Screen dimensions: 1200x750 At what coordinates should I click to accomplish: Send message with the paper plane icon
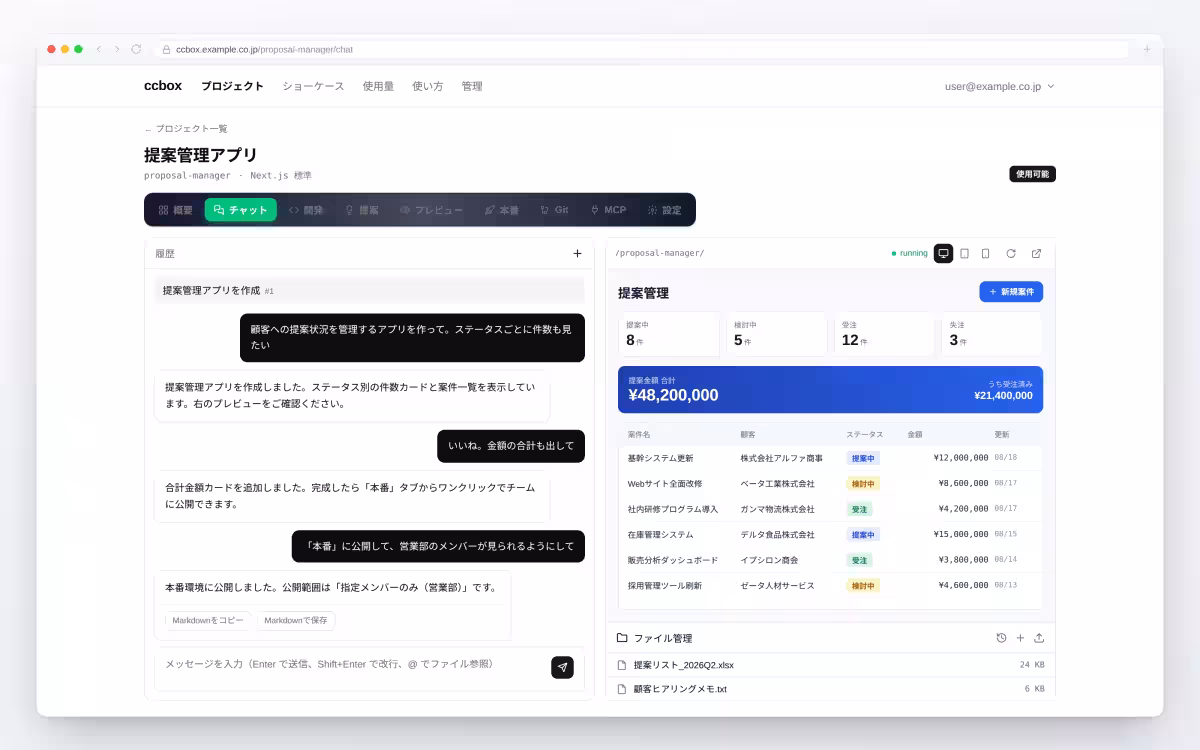tap(562, 667)
